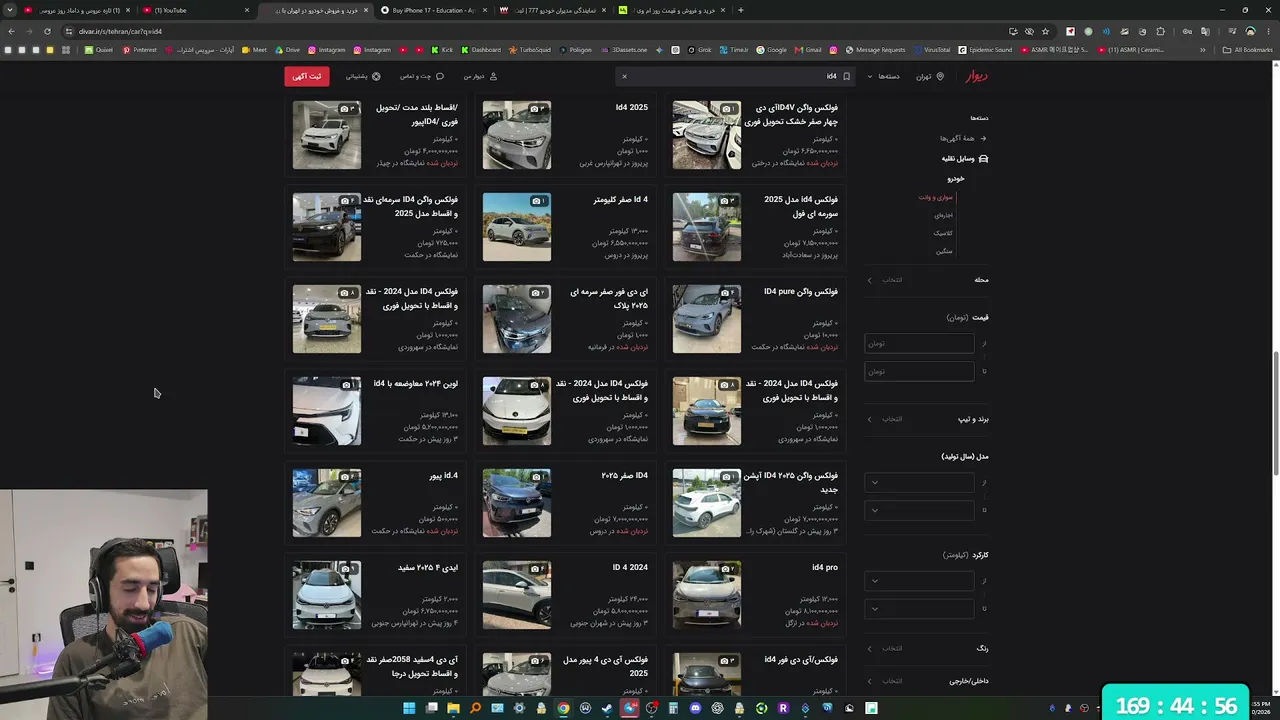
Task: Open the model year 'from' dropdown
Action: pyautogui.click(x=919, y=482)
